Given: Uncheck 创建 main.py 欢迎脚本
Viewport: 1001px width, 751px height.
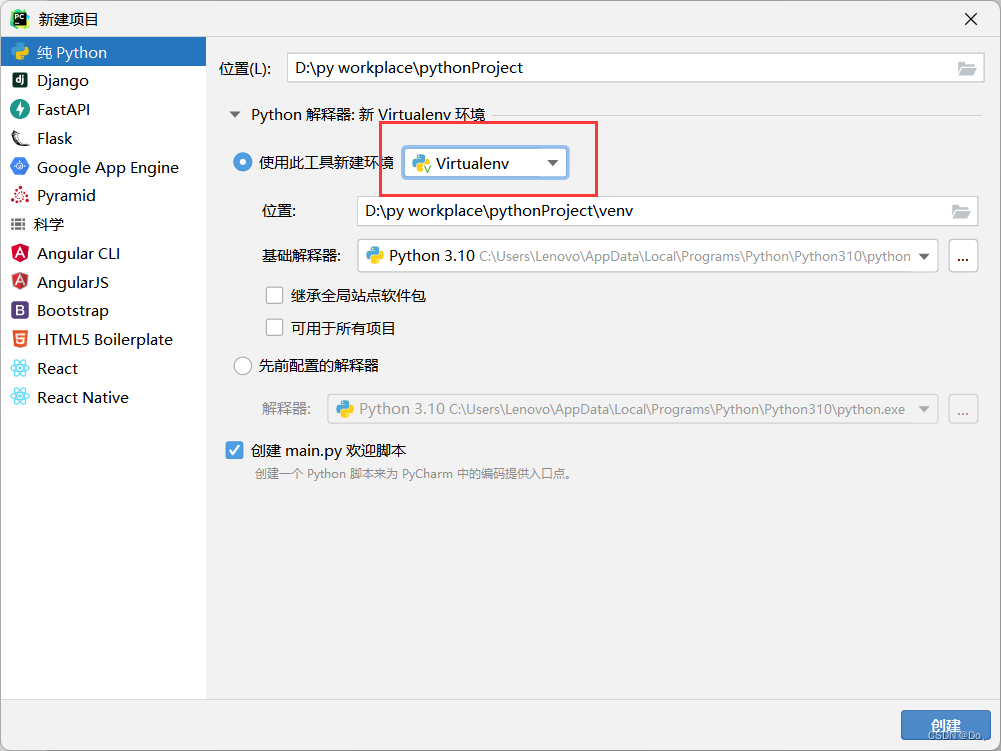Looking at the screenshot, I should [x=234, y=450].
